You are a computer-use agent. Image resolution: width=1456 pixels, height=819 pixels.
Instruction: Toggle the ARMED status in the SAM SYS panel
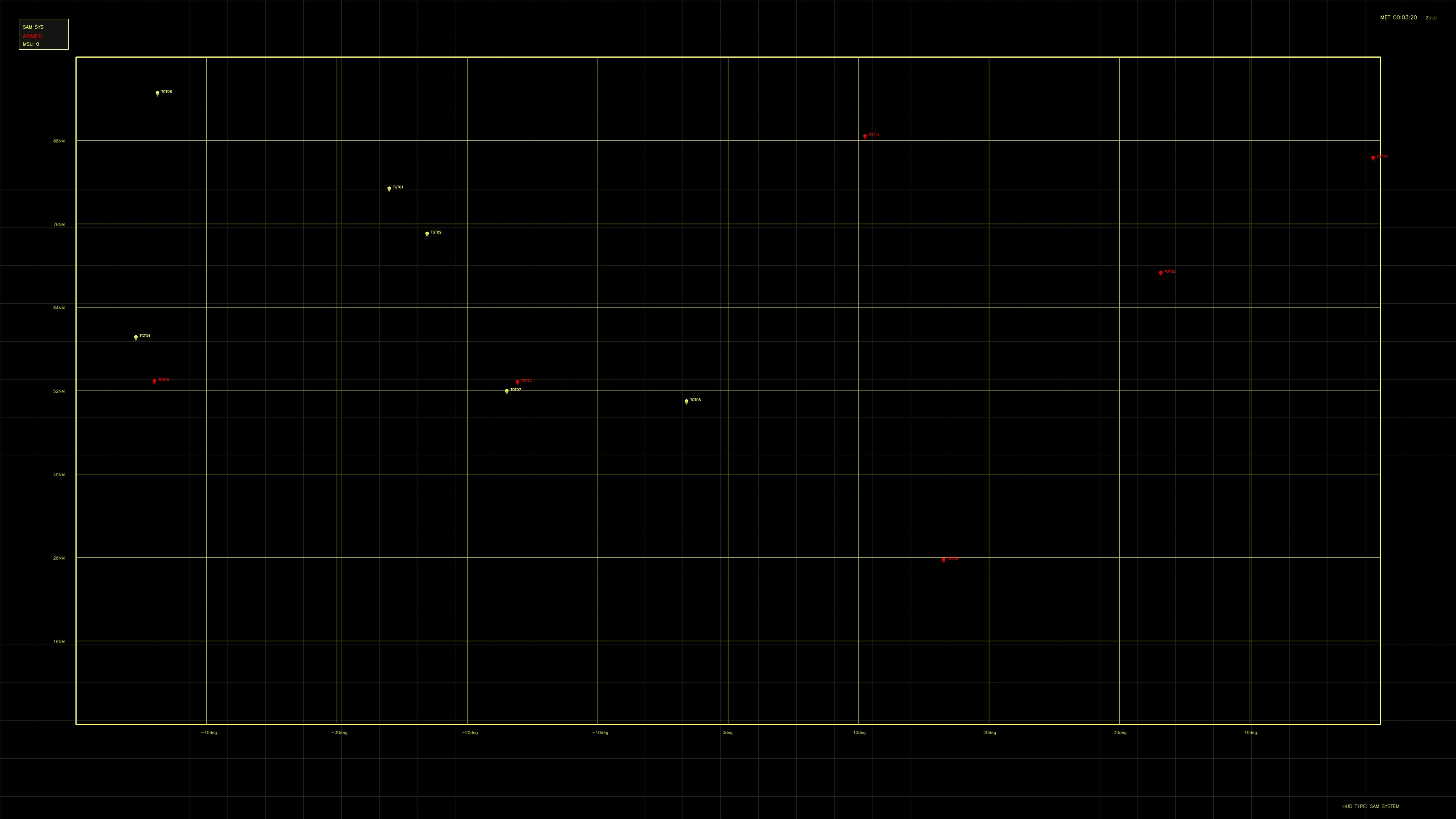click(x=33, y=36)
